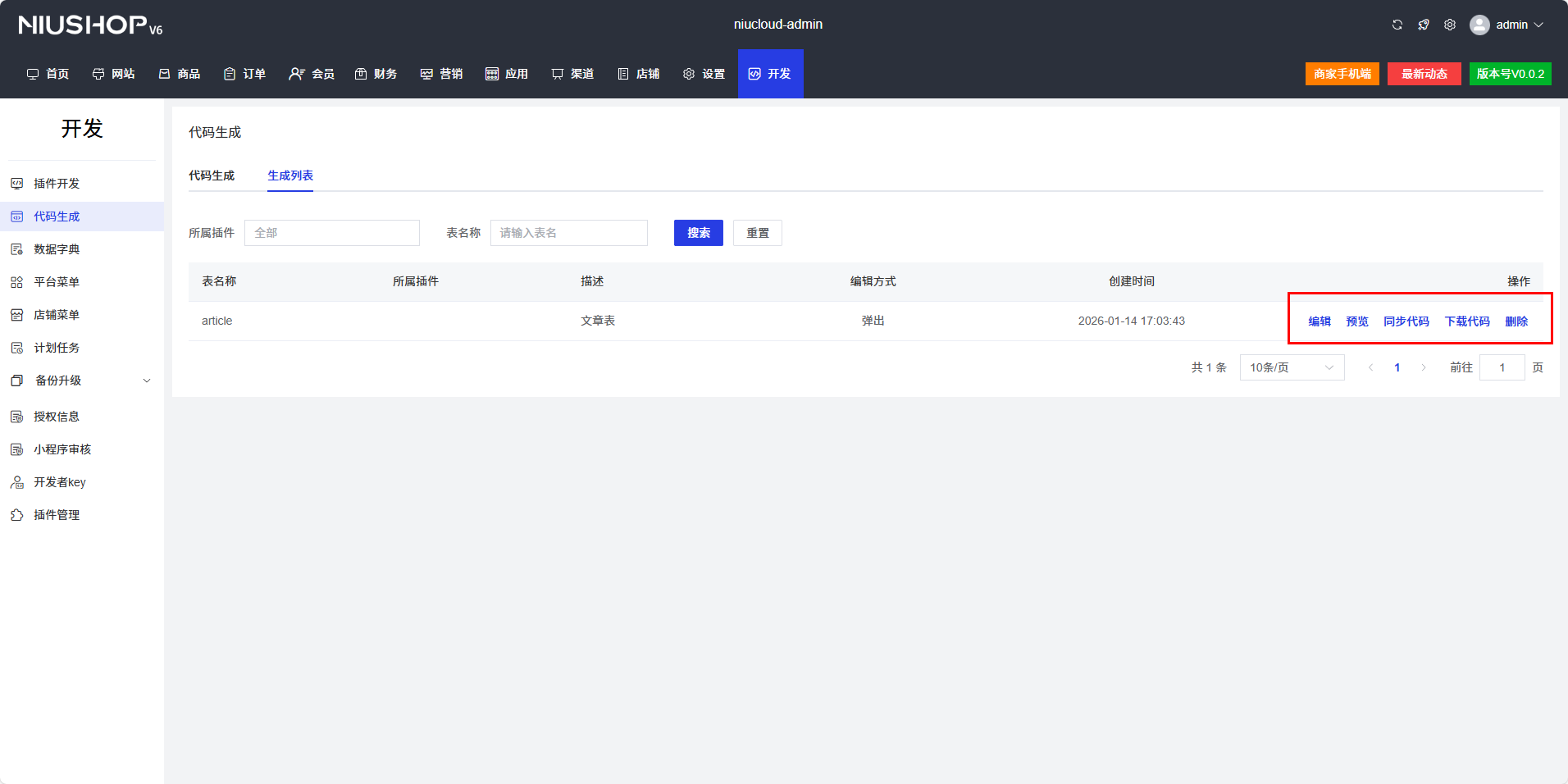Go to 开发者key in the sidebar
The height and width of the screenshot is (784, 1568).
point(59,482)
